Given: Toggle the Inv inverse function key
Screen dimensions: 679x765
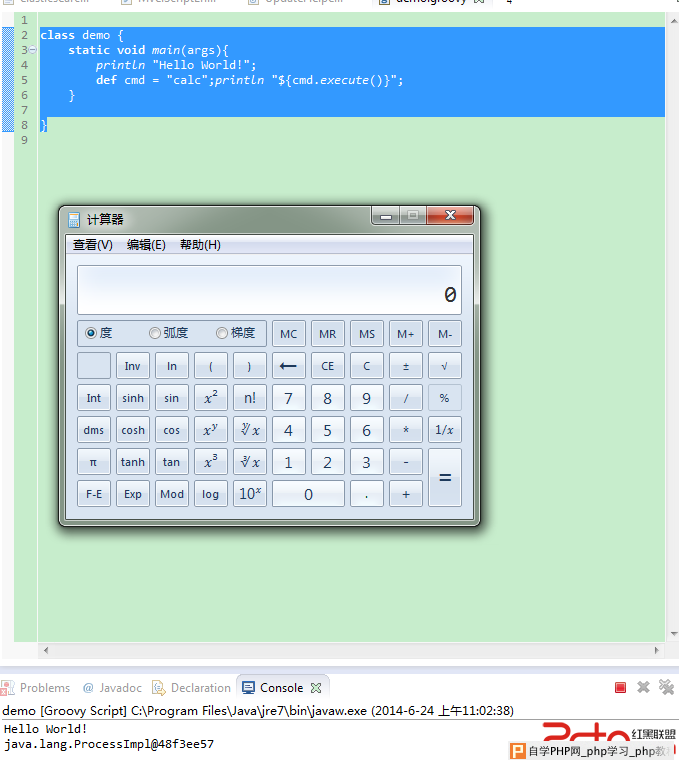Looking at the screenshot, I should pos(133,366).
